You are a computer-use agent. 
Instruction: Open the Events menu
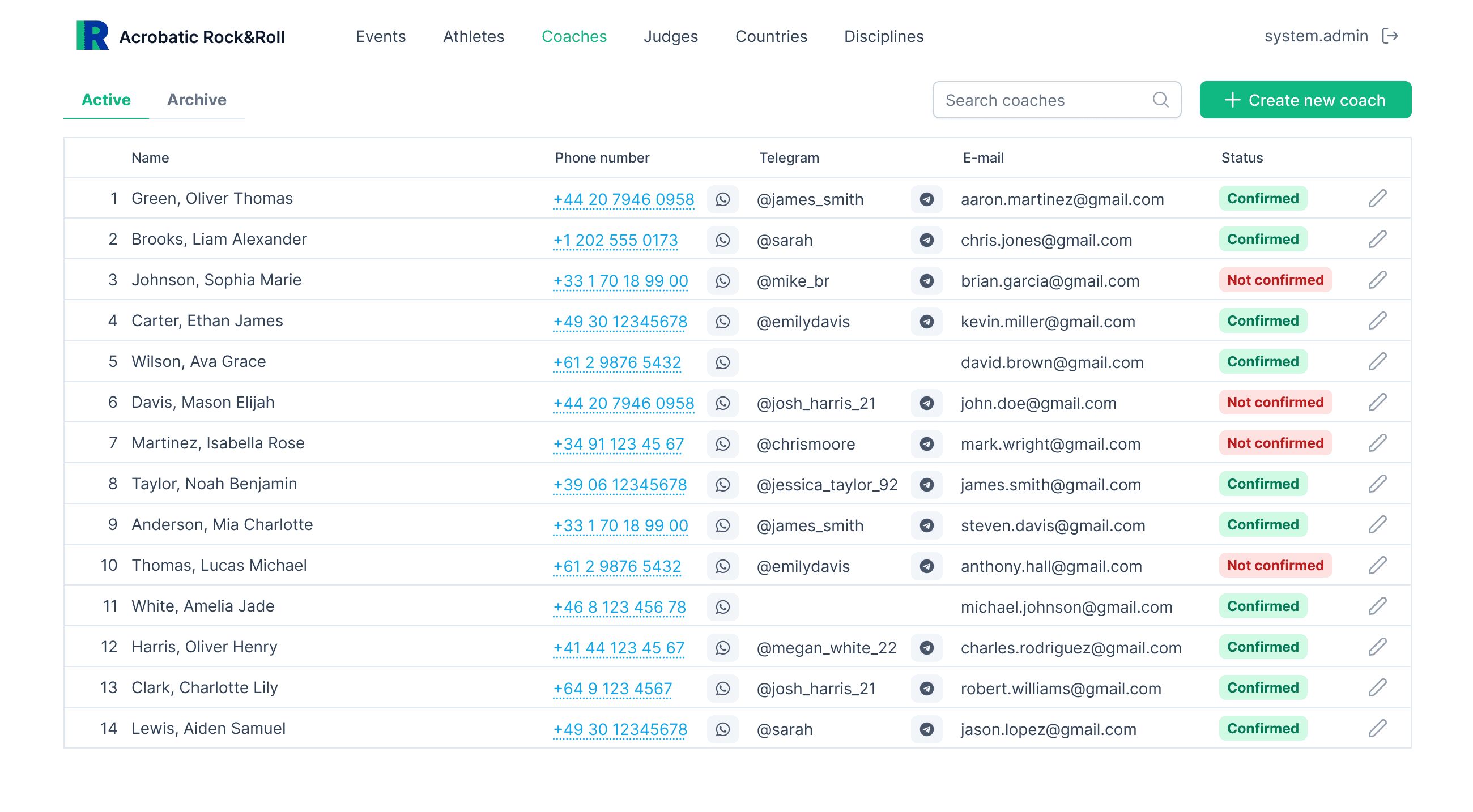tap(380, 36)
